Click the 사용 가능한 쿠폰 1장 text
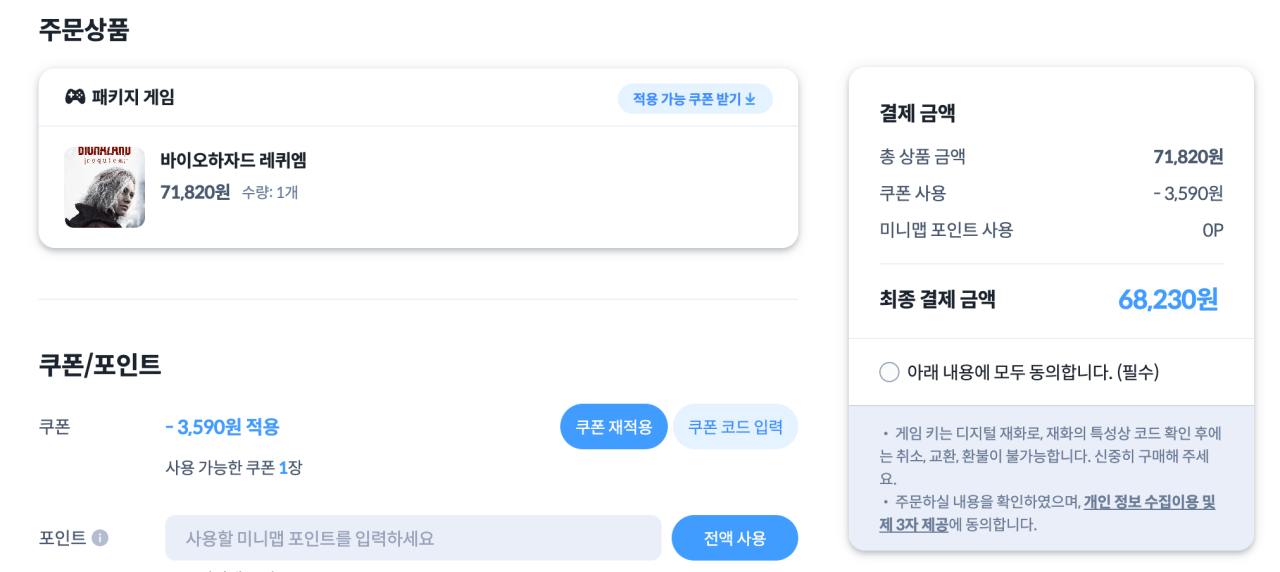 tap(233, 467)
